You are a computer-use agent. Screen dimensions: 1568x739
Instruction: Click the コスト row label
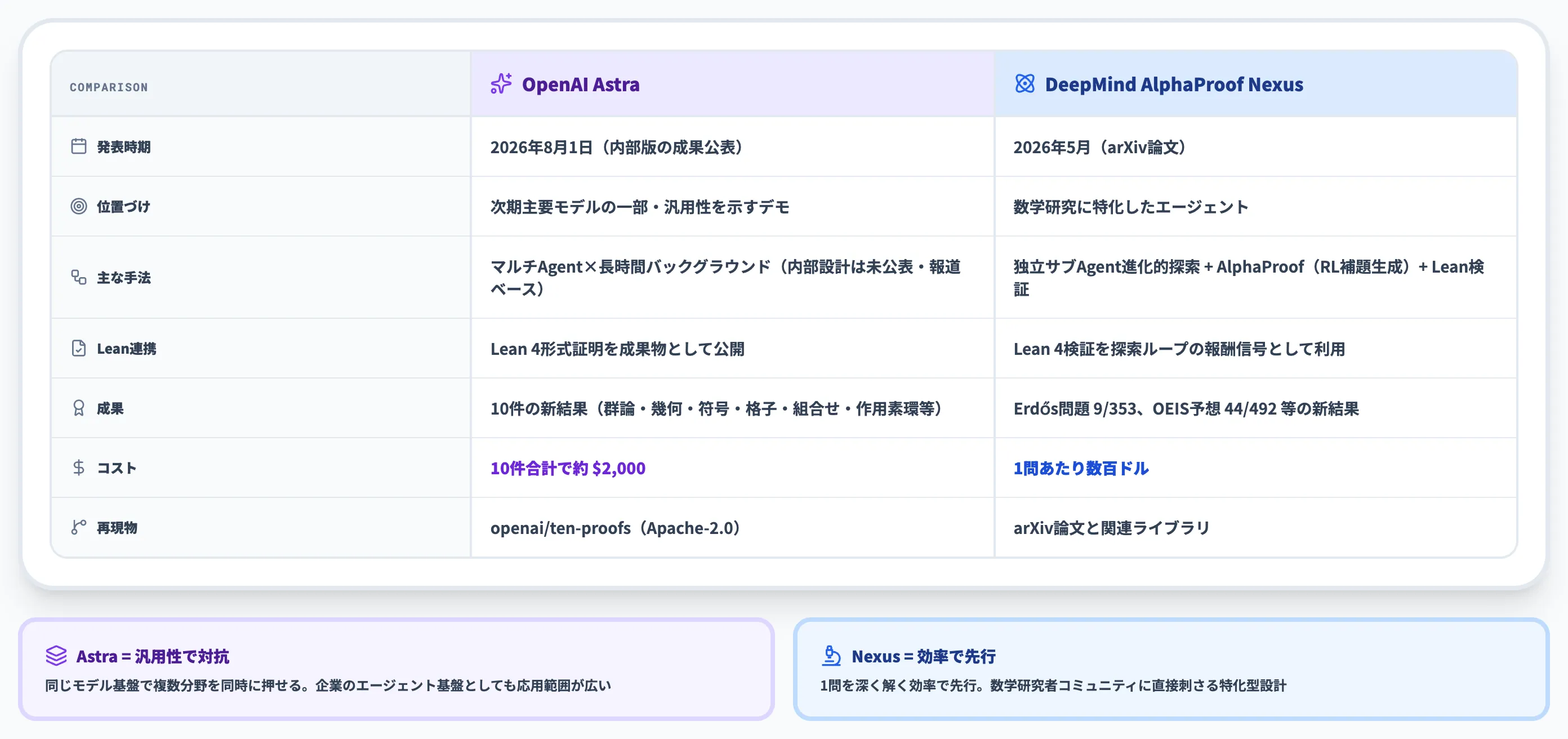tap(116, 468)
